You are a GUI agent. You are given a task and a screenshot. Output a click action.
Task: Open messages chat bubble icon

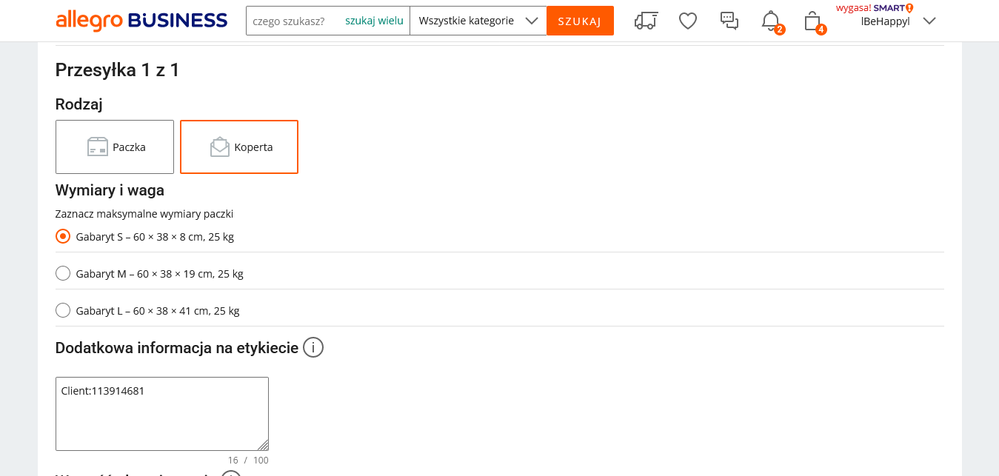tap(729, 21)
